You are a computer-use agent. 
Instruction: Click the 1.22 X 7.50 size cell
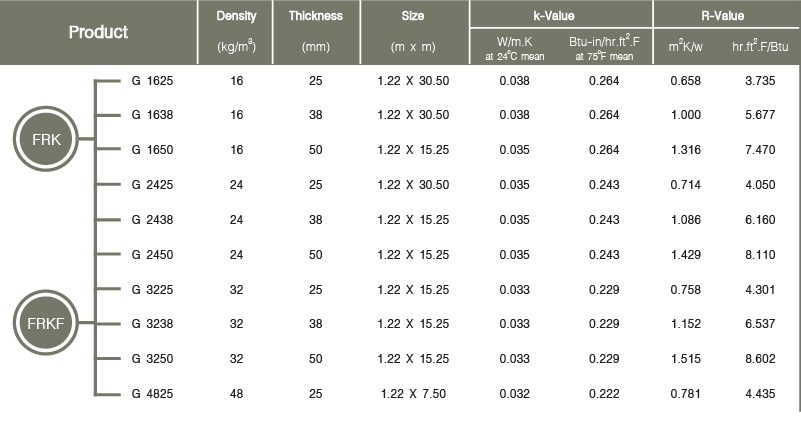coord(413,395)
